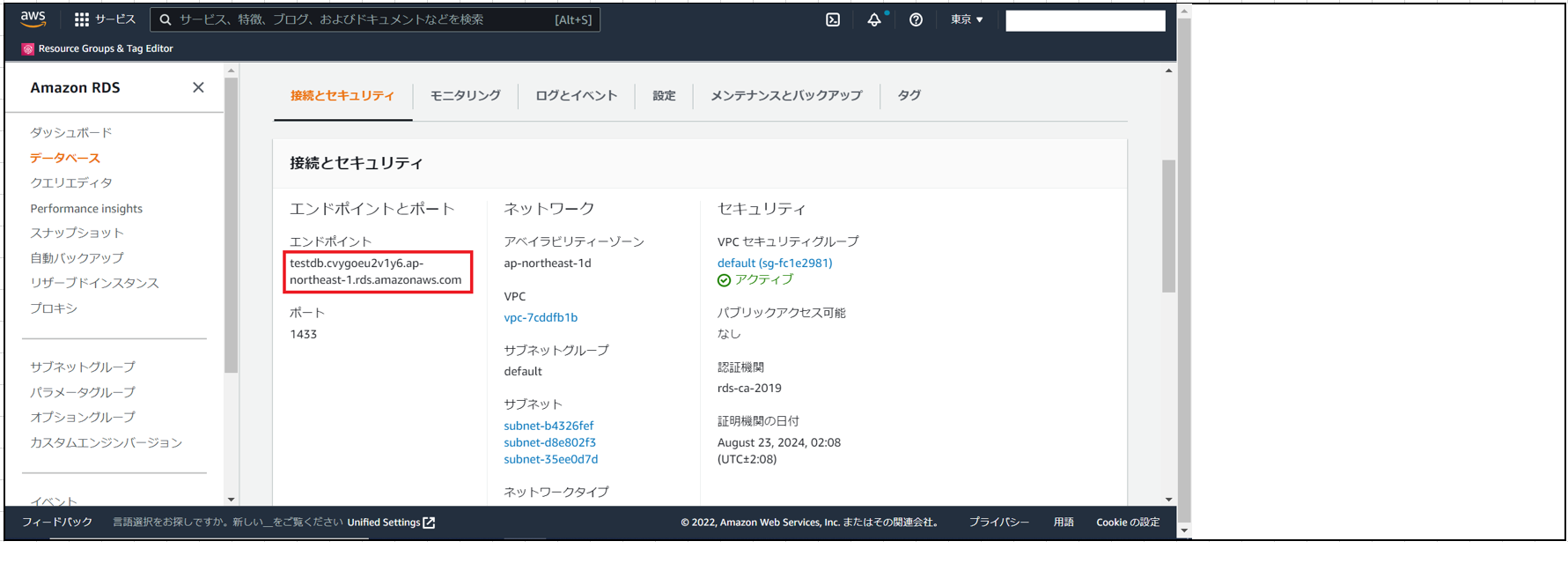Open クエリエディタ in sidebar
Image resolution: width=1568 pixels, height=571 pixels.
coord(71,182)
